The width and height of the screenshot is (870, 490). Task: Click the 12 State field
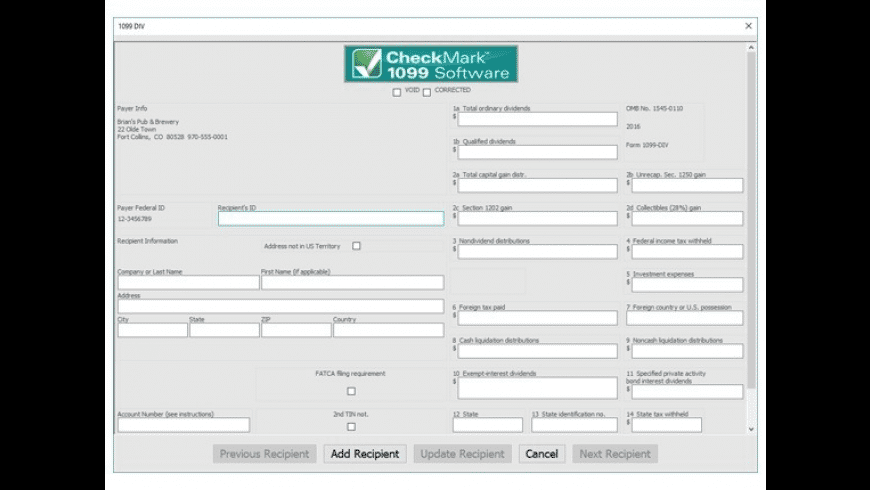(x=488, y=425)
